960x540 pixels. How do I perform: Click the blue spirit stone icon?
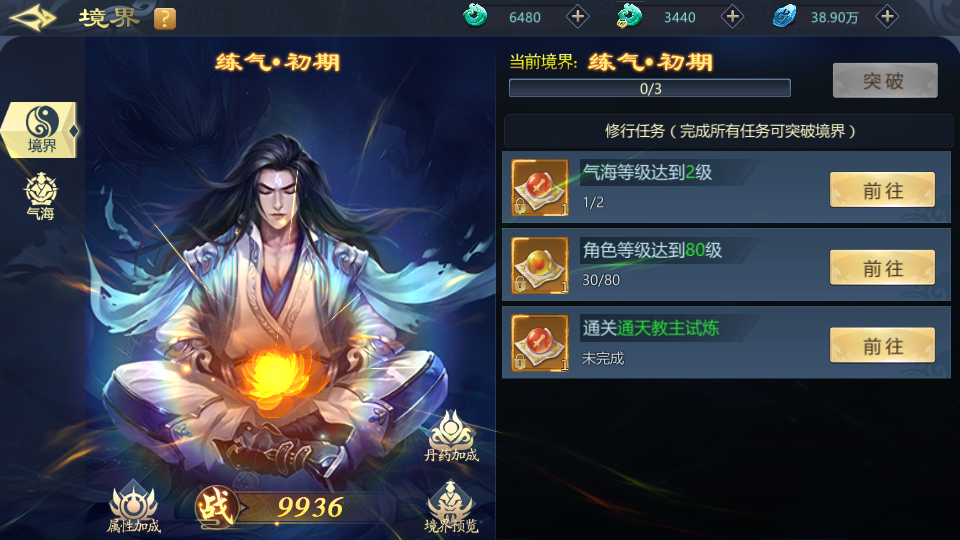coord(784,16)
